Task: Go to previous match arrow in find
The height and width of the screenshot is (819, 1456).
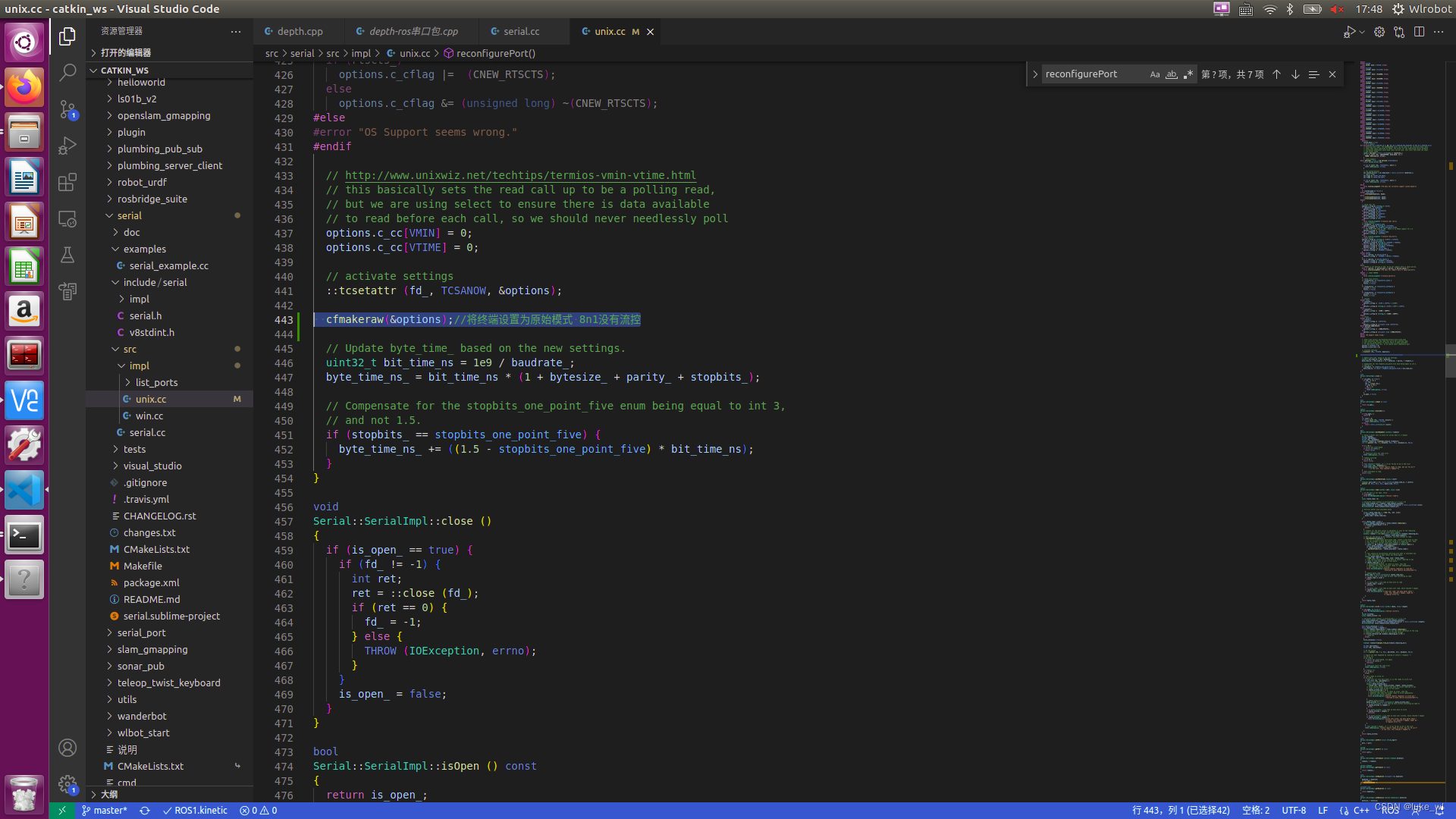Action: point(1276,74)
